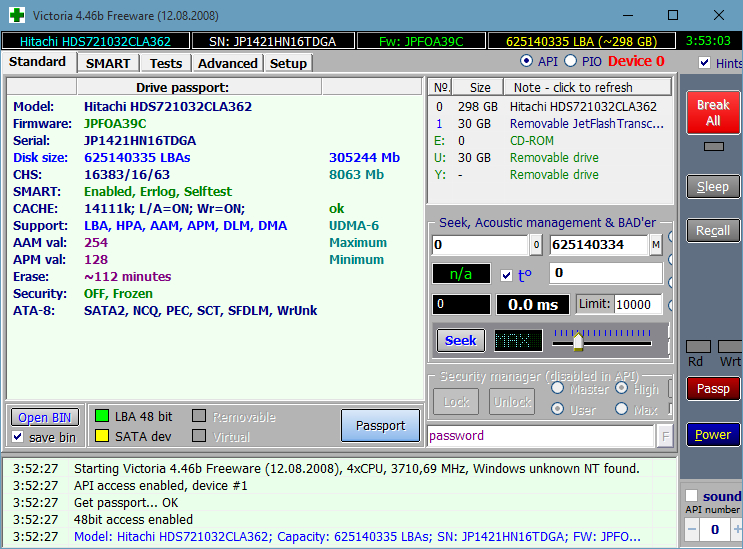This screenshot has width=743, height=549.
Task: Toggle the temperature t° checkbox
Action: pyautogui.click(x=507, y=275)
